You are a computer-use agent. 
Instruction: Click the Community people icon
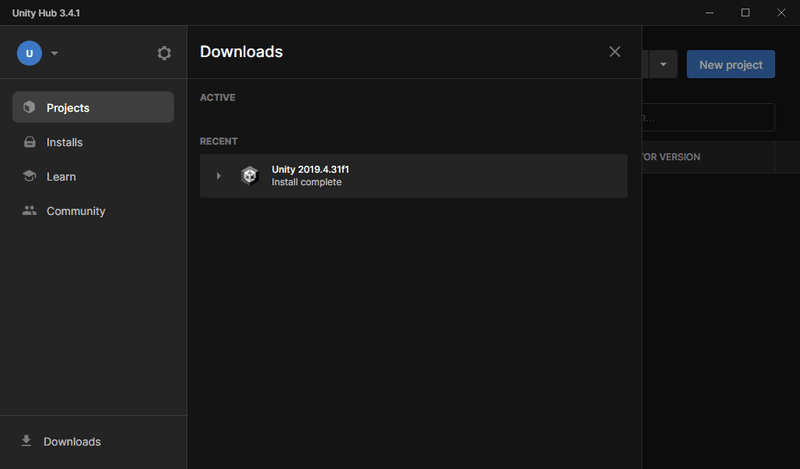(30, 210)
